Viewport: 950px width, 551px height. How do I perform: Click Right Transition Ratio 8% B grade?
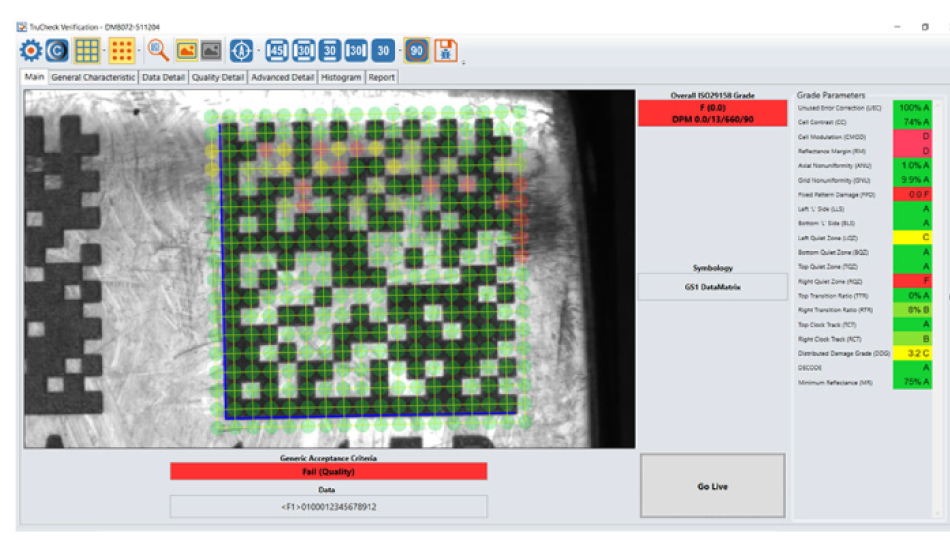[x=912, y=310]
